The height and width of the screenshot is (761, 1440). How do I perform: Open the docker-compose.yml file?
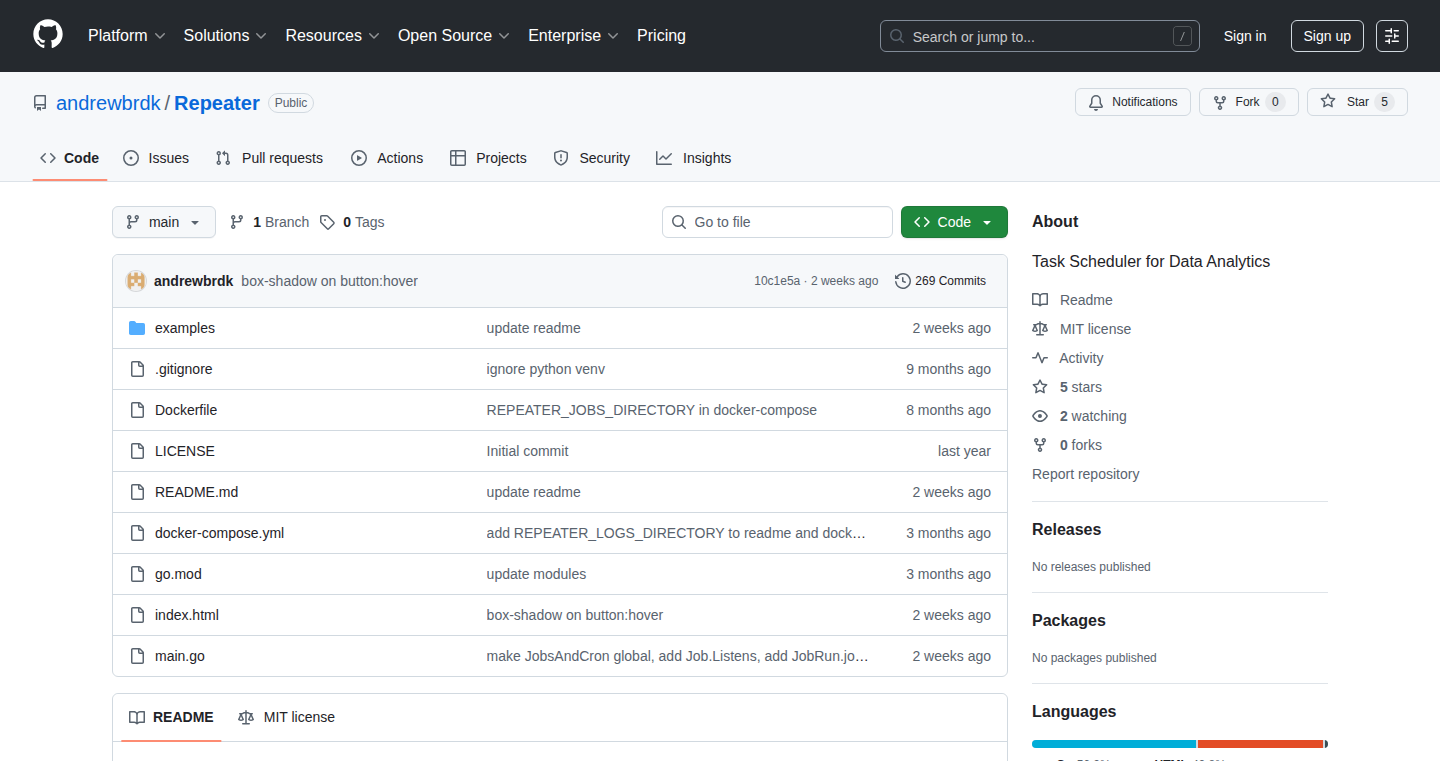tap(219, 533)
